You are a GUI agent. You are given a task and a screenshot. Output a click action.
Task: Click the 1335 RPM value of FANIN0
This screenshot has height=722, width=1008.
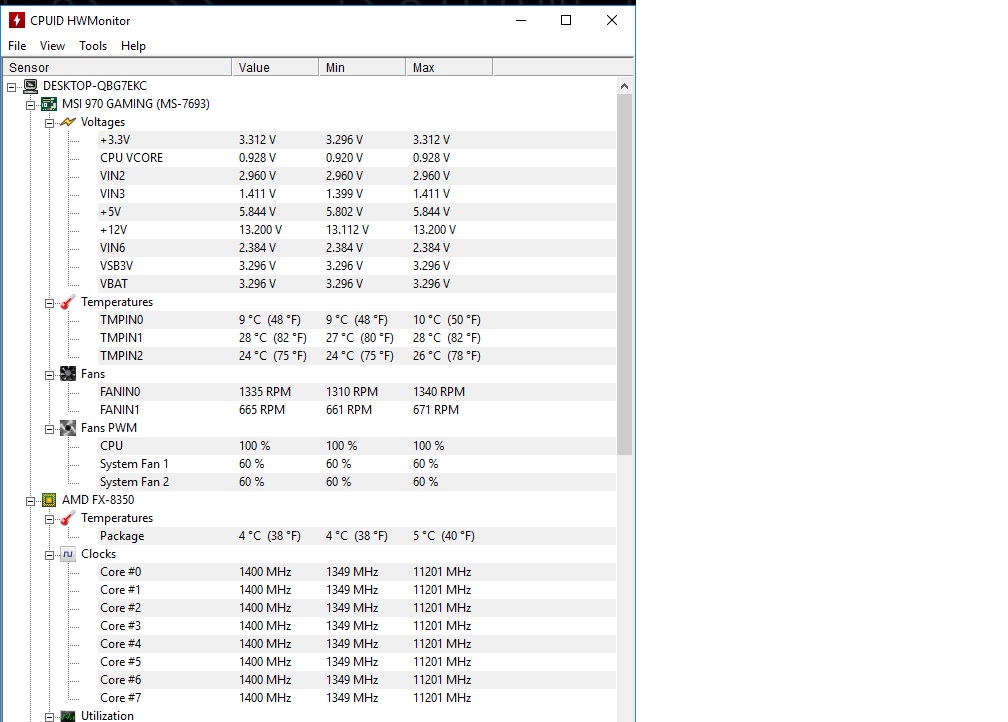265,392
